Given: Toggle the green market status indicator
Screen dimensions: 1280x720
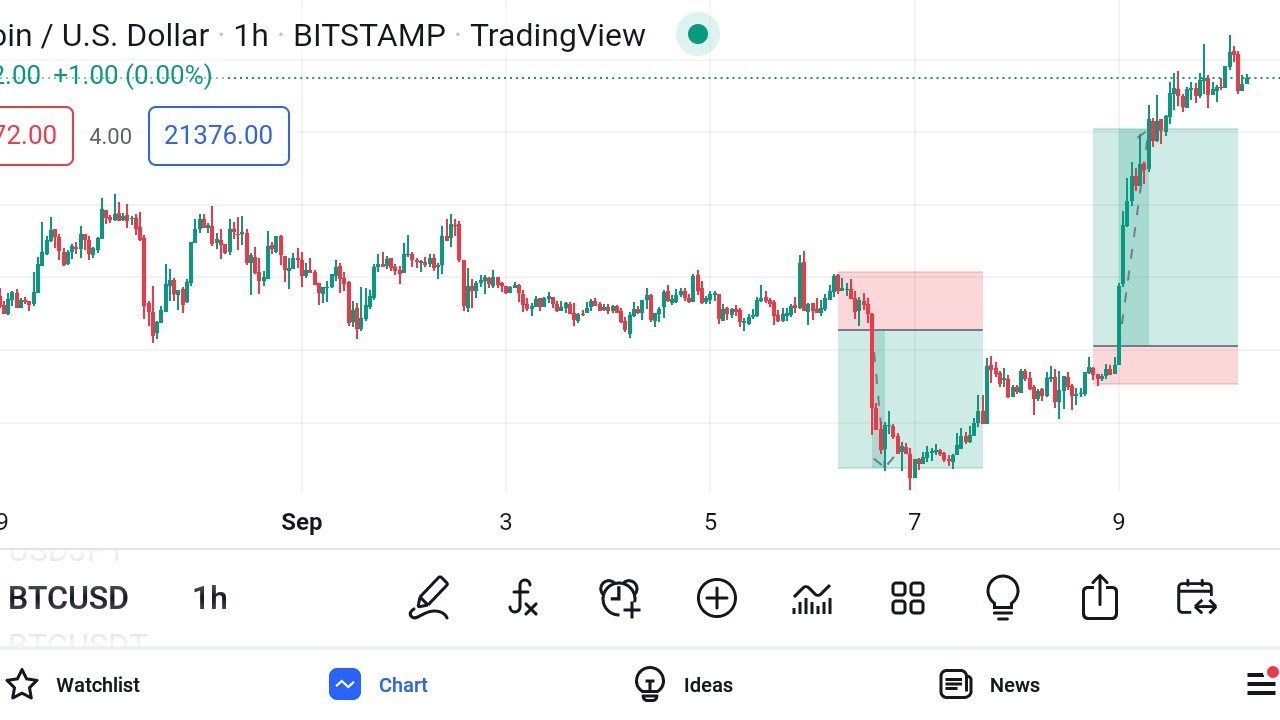Looking at the screenshot, I should point(698,35).
